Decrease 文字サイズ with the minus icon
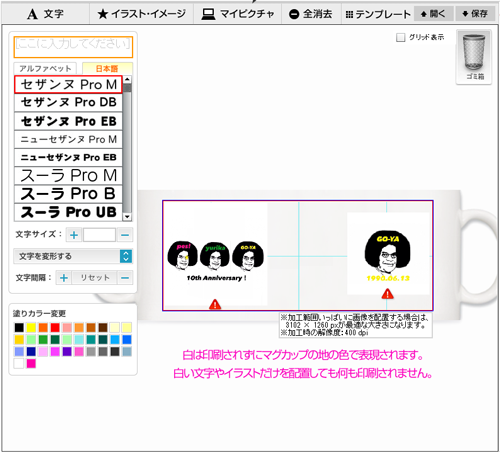Viewport: 500px width, 452px height. point(125,235)
